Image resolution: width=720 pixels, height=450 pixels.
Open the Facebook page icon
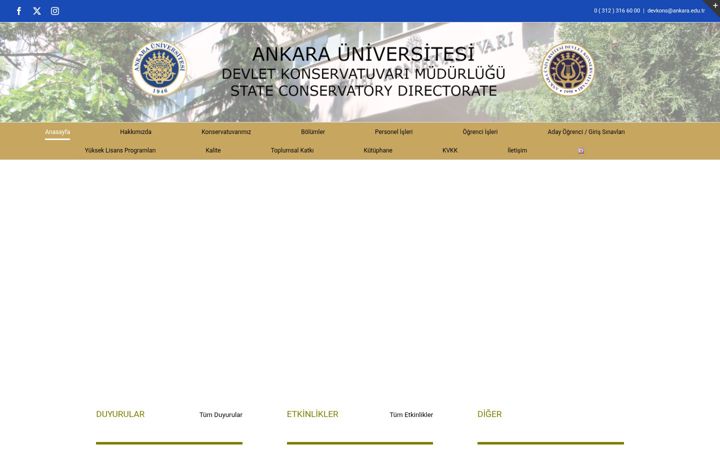[x=19, y=11]
